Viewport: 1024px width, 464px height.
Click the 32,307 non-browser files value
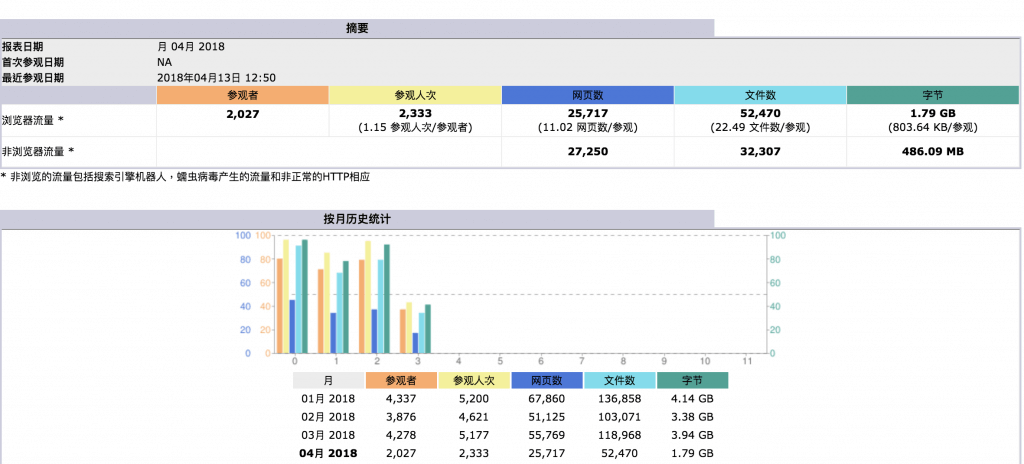pyautogui.click(x=760, y=152)
